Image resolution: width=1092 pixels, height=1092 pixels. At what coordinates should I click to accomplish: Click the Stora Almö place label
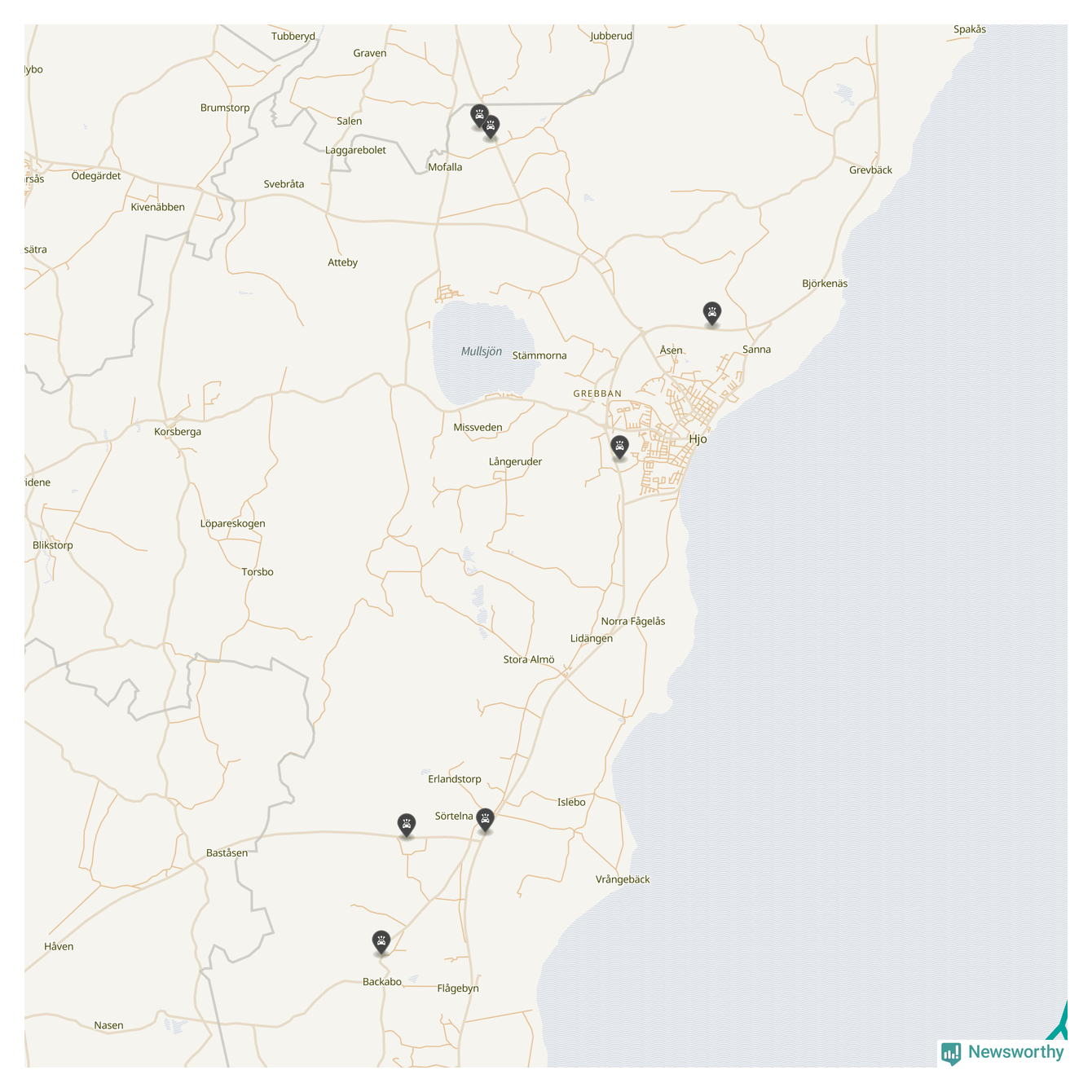[529, 659]
